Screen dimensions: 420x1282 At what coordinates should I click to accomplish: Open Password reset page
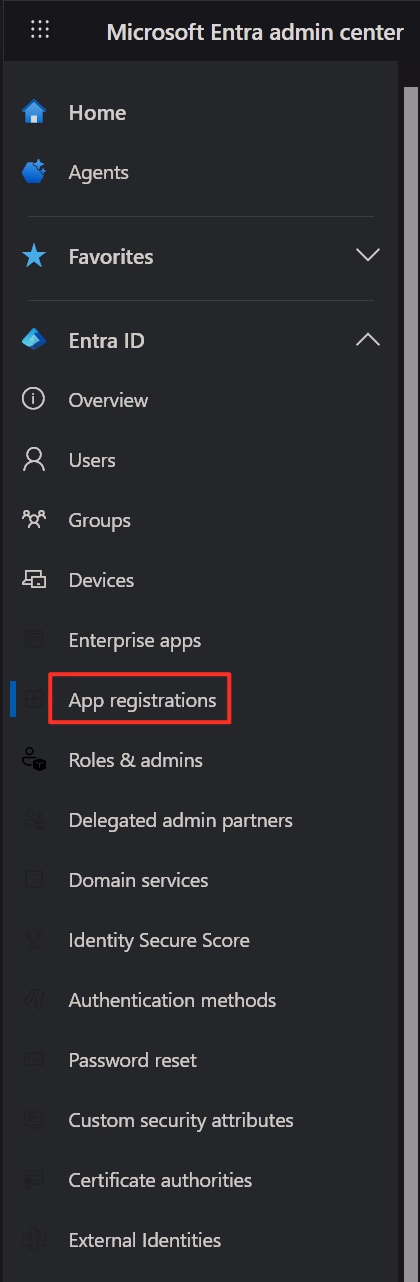point(133,1060)
